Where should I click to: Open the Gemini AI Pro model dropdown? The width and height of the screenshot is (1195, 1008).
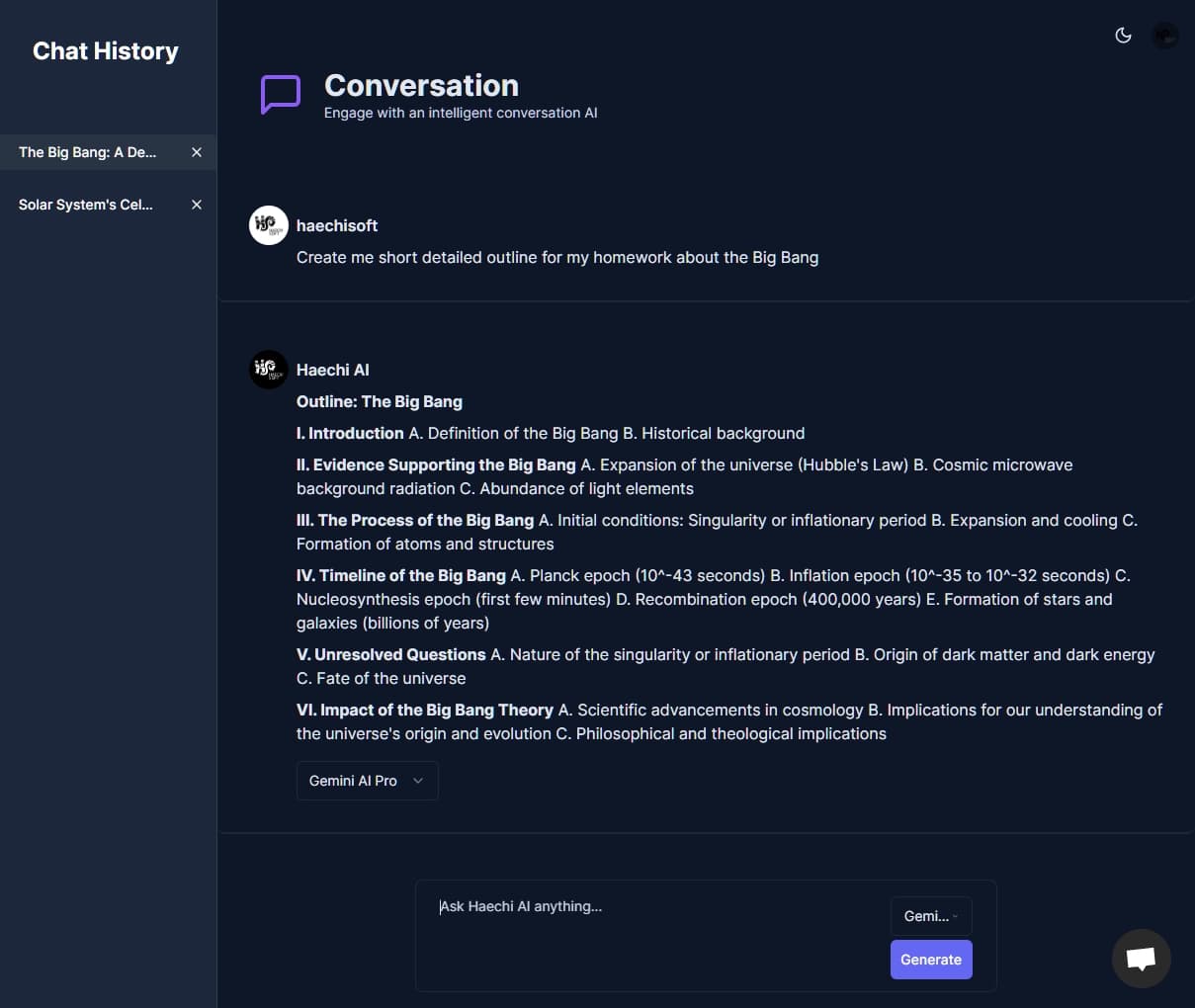tap(367, 781)
